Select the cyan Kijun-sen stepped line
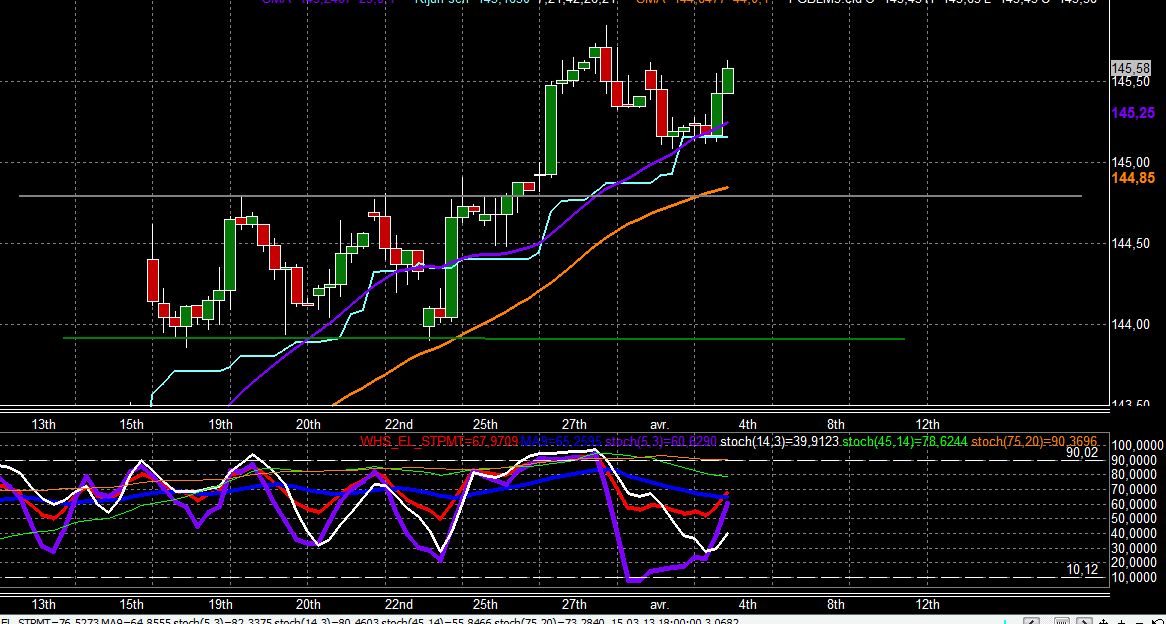 (439, 271)
